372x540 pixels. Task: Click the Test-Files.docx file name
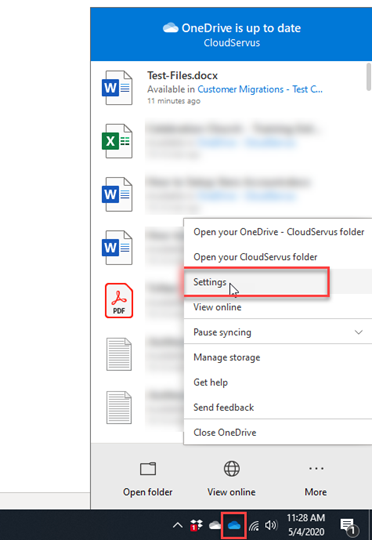pyautogui.click(x=183, y=75)
